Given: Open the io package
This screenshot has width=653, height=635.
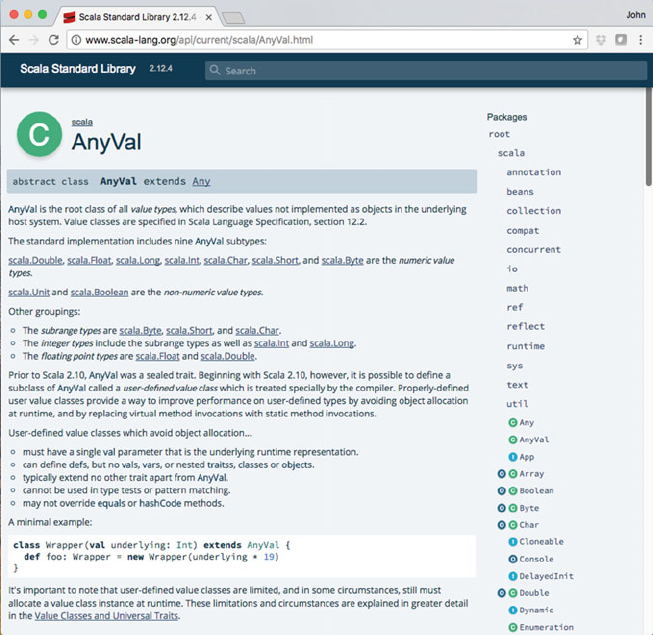Looking at the screenshot, I should tap(512, 269).
